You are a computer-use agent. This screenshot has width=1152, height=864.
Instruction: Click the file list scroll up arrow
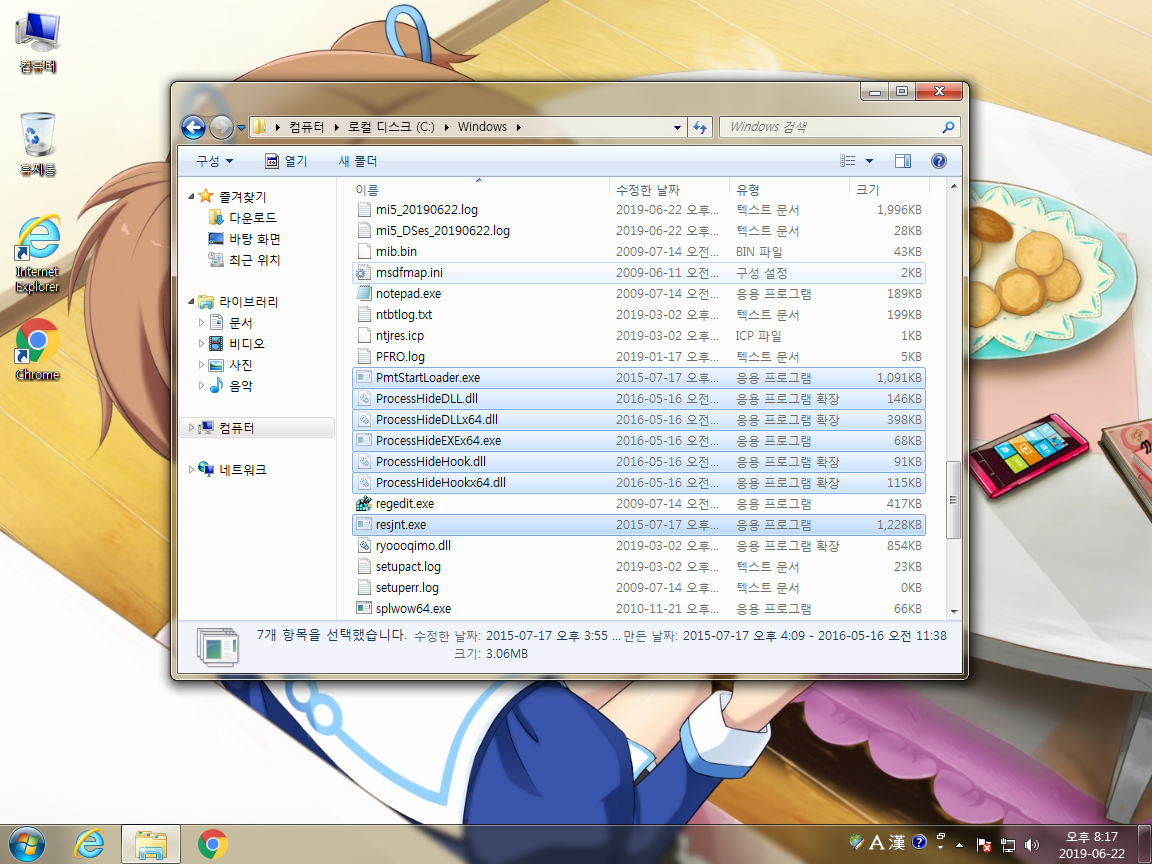(x=954, y=187)
